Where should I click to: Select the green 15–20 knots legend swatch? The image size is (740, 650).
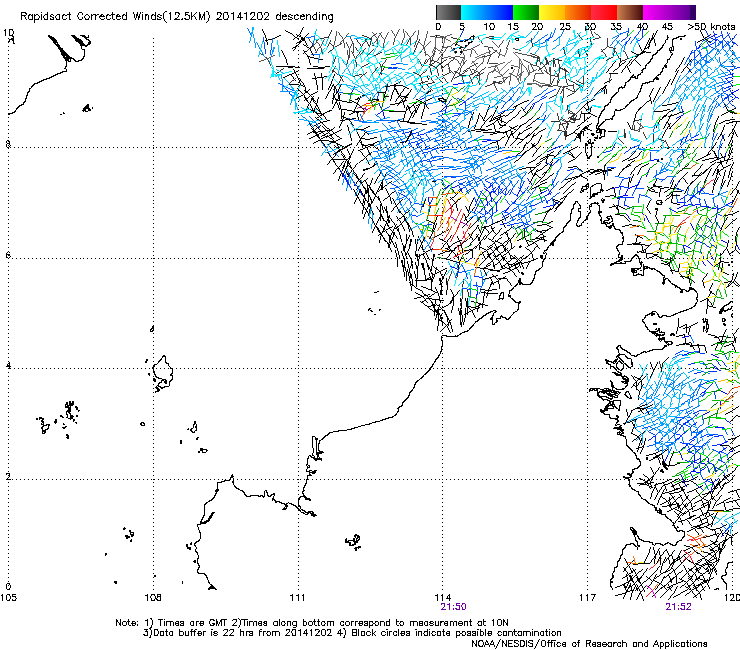click(x=526, y=12)
